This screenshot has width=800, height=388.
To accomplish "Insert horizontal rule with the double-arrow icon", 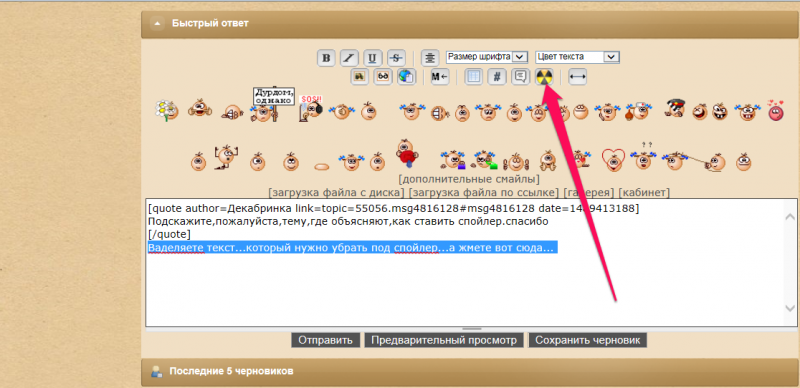I will tap(578, 77).
